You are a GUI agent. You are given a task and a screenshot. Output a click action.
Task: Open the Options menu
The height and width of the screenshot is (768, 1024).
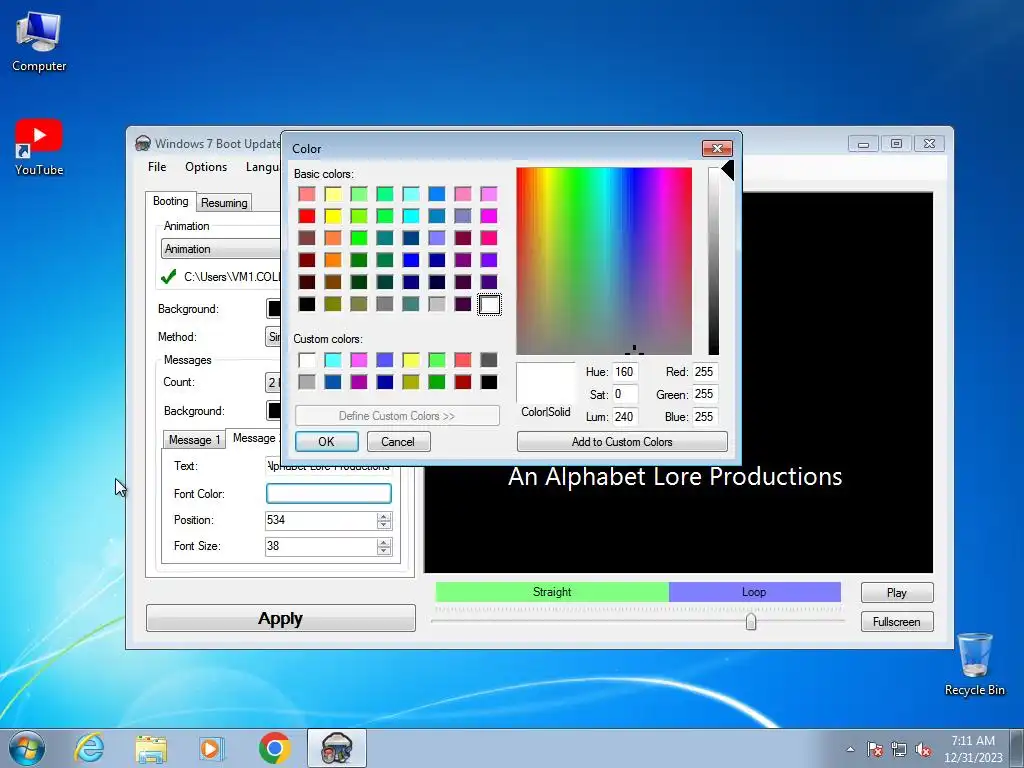coord(206,167)
